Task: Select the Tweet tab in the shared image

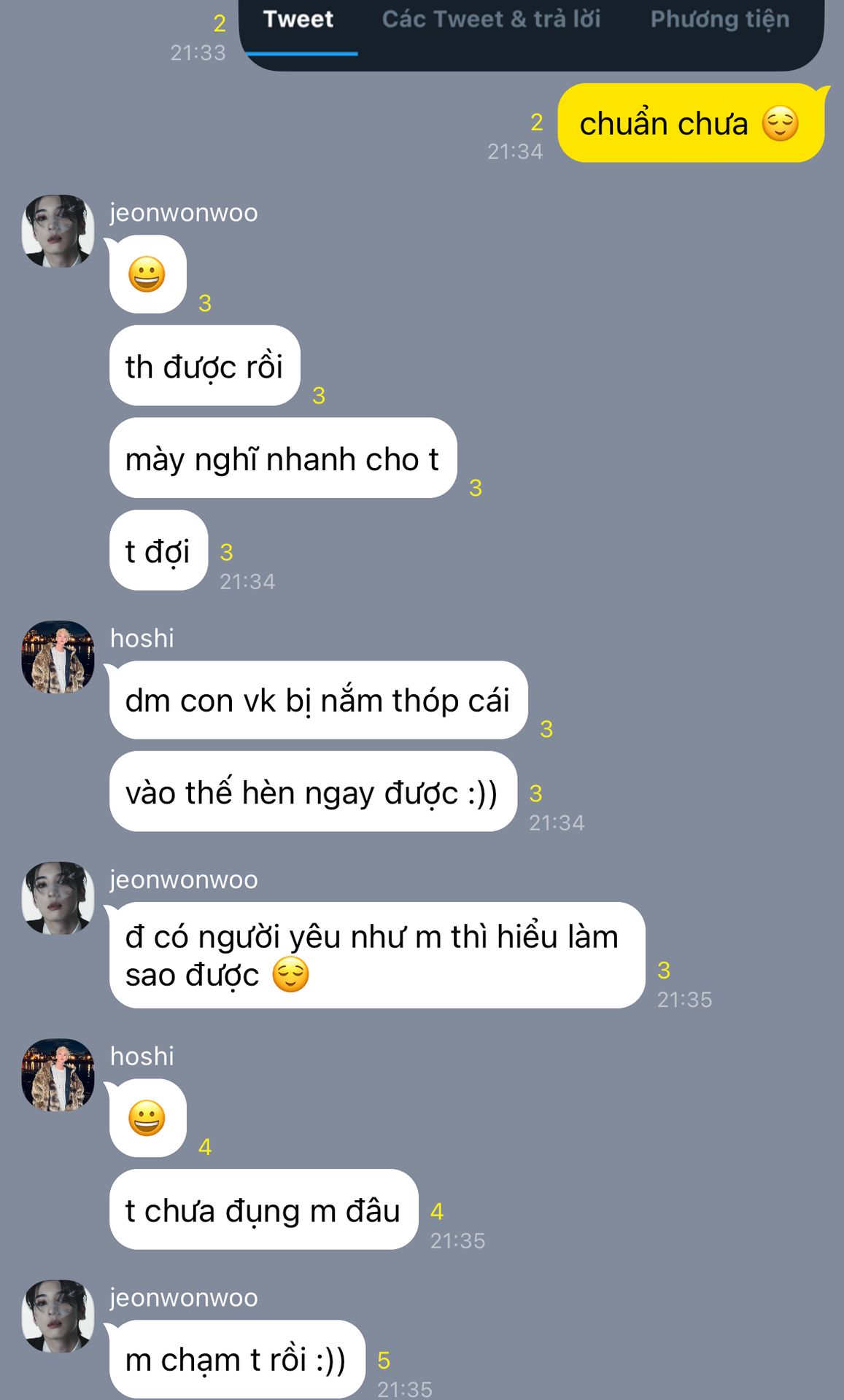Action: pos(298,20)
